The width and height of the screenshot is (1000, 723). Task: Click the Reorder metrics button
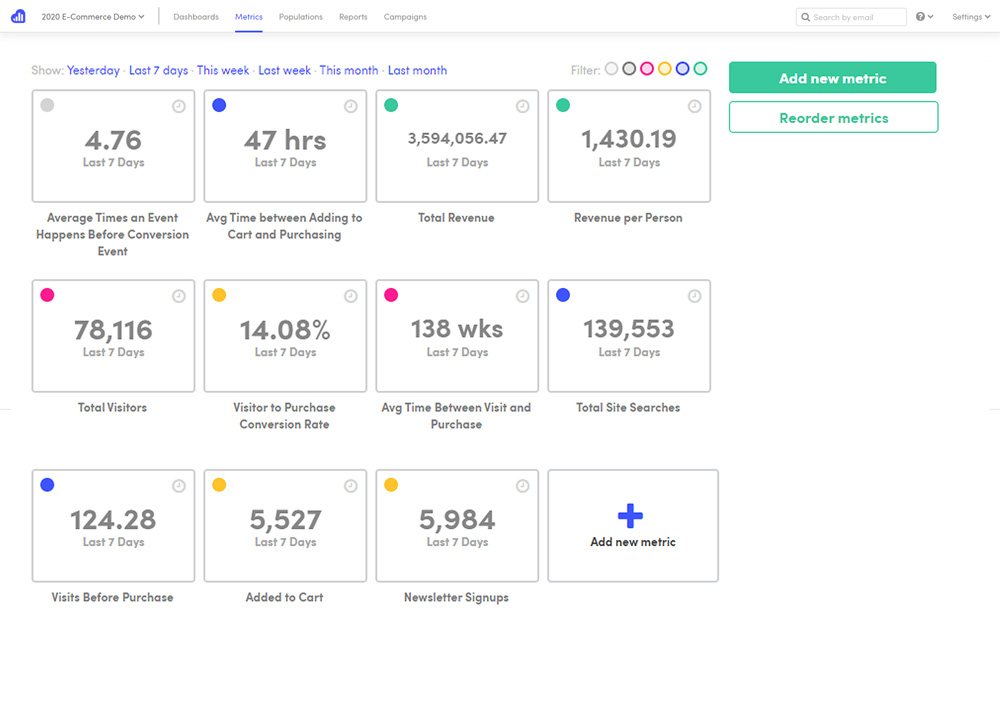(833, 117)
